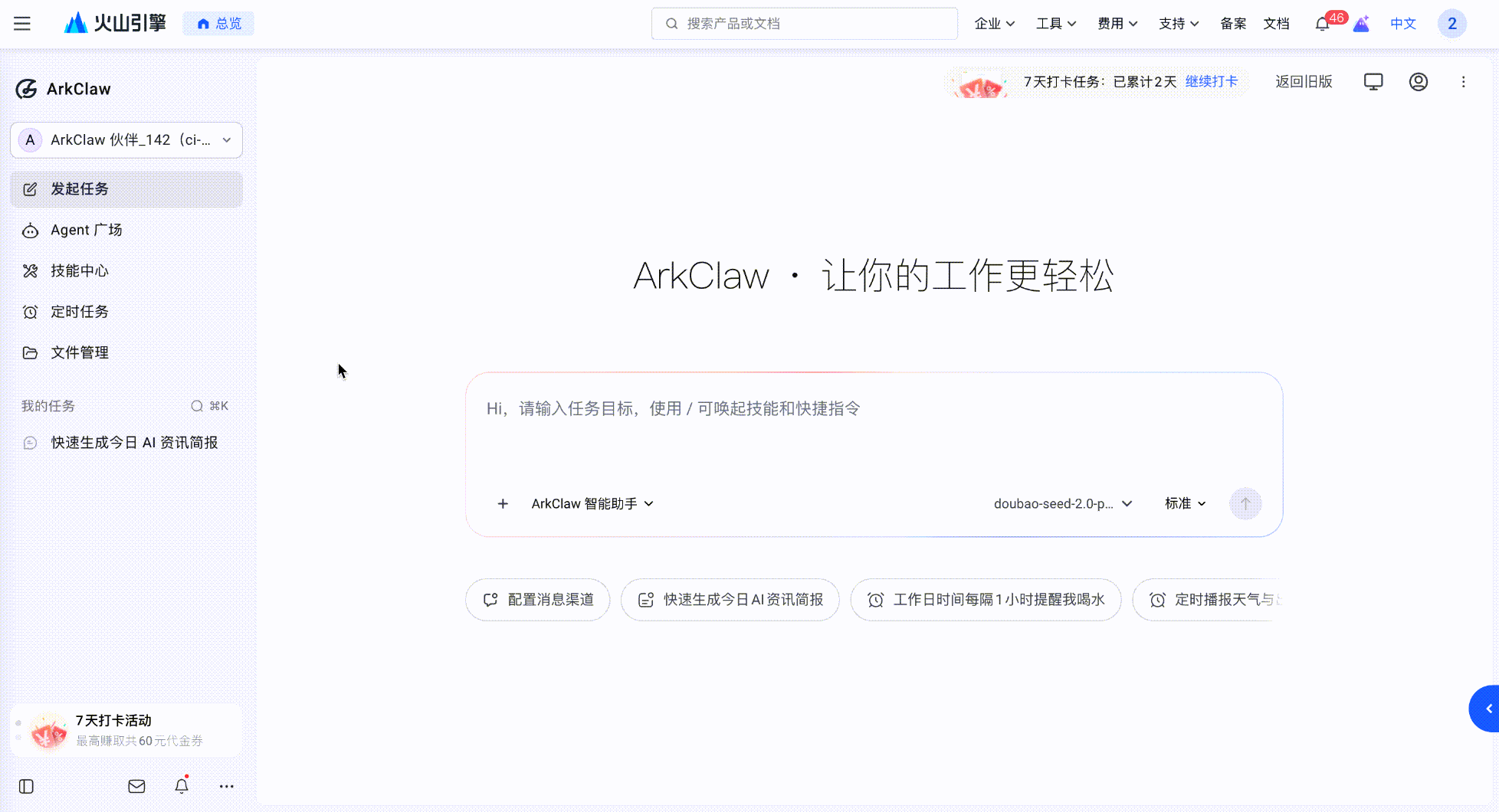1499x812 pixels.
Task: Open the sidebar horizontal ellipsis menu
Action: click(x=227, y=786)
